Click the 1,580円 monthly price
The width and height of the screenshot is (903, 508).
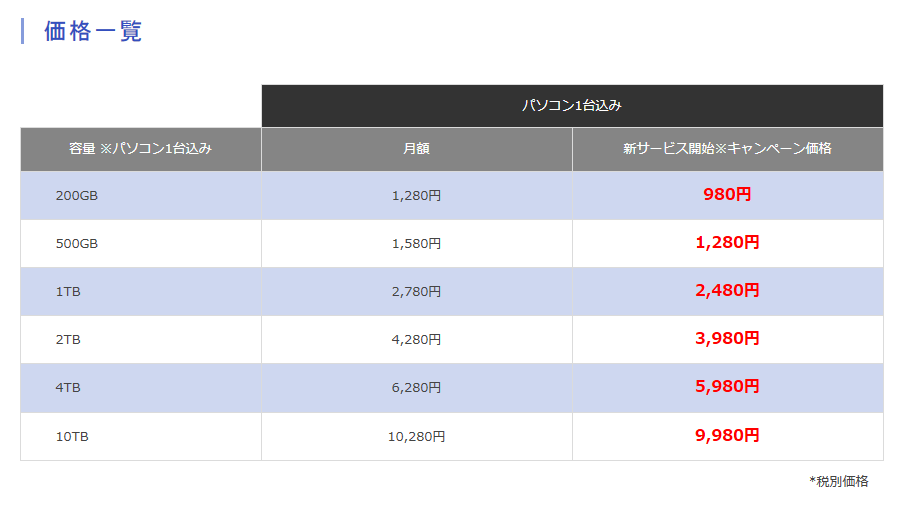416,244
